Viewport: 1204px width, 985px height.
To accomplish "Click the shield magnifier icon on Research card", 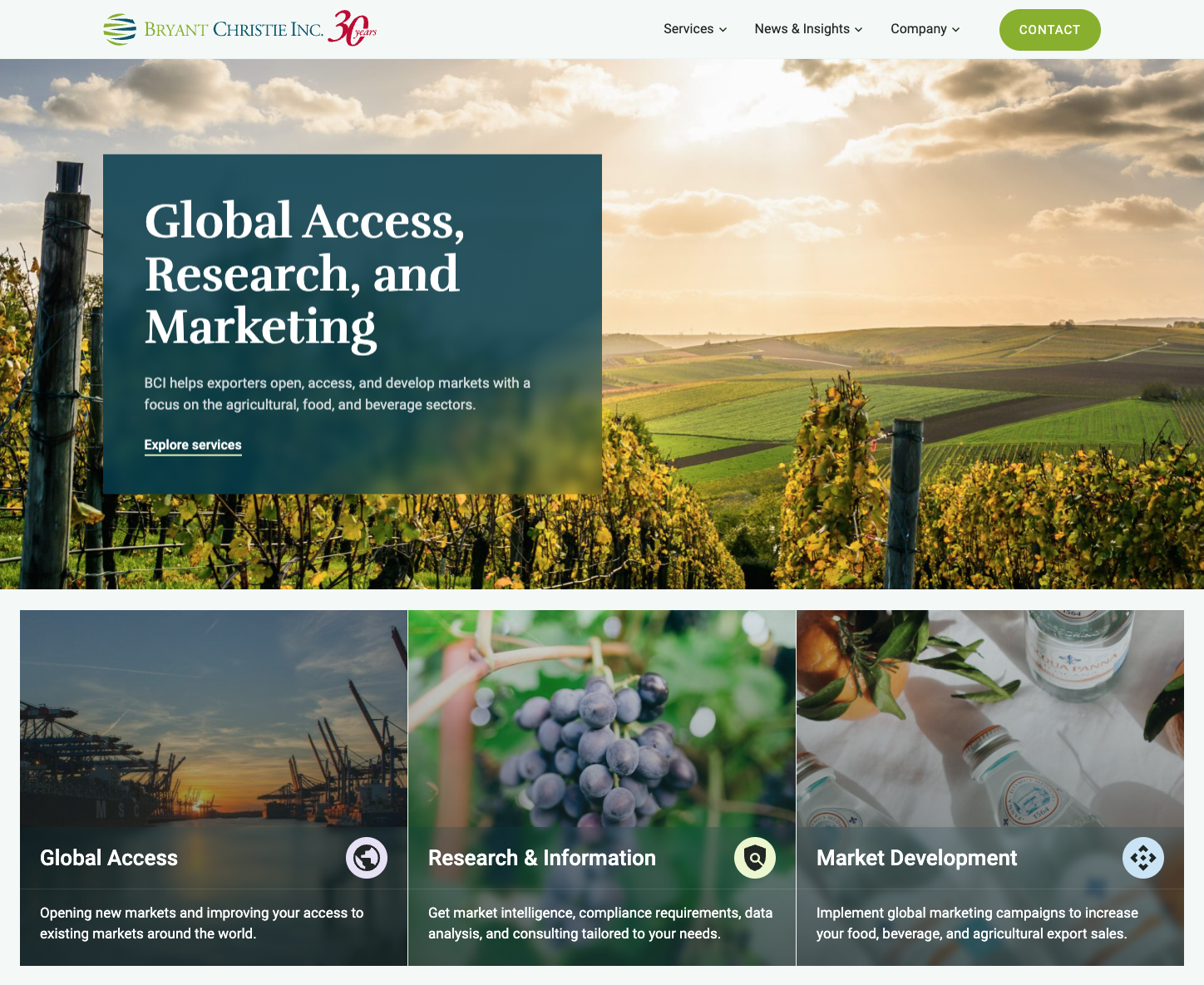I will (x=755, y=858).
